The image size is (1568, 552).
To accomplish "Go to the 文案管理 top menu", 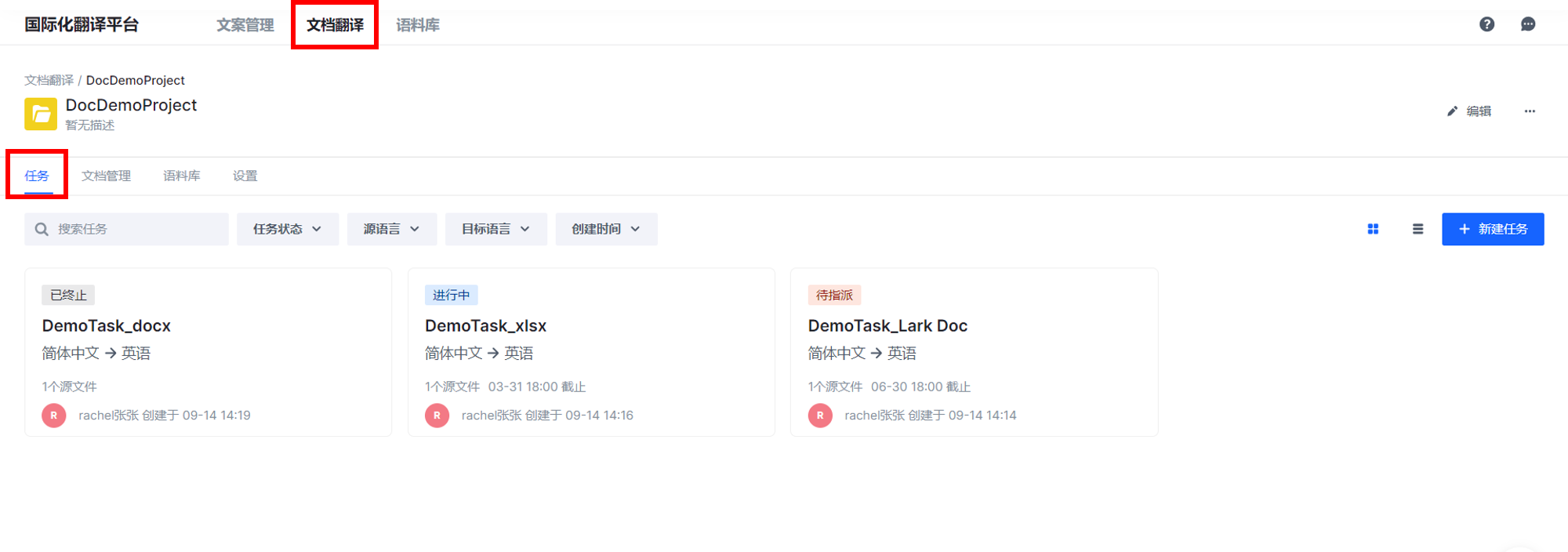I will (245, 25).
